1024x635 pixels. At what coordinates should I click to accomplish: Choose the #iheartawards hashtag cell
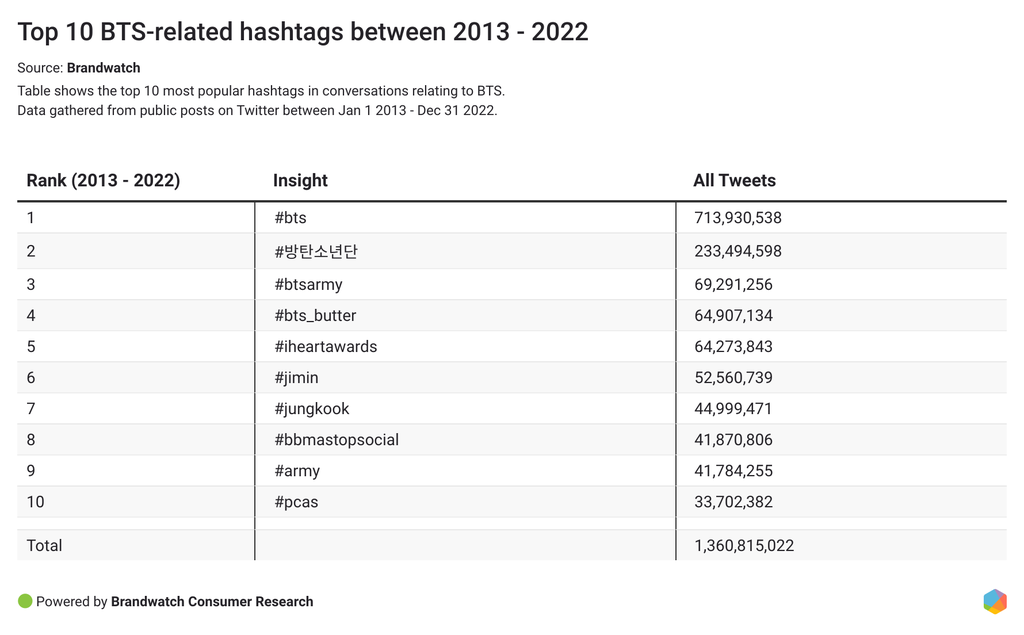[x=325, y=347]
